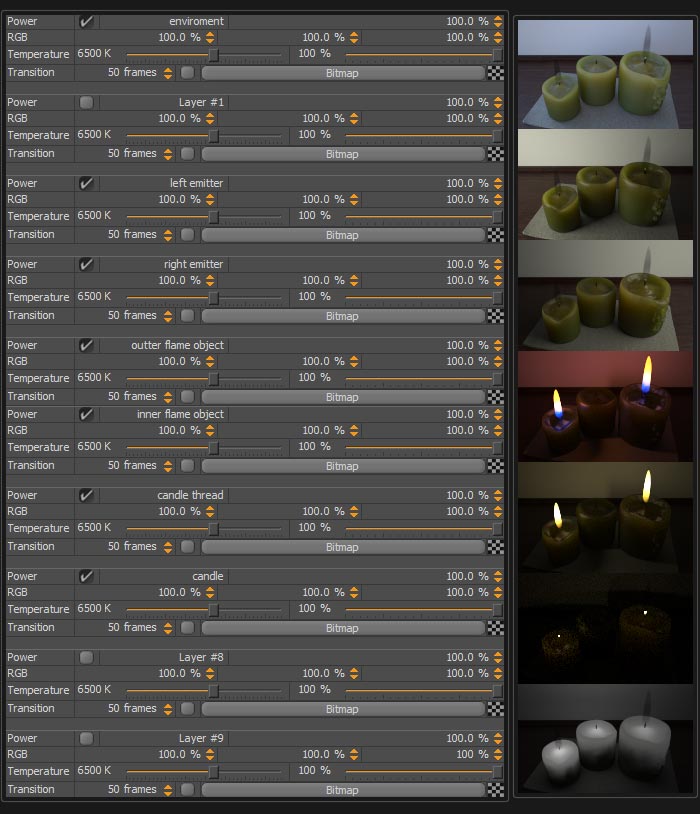Adjust the right emitter power percentage stepper
The height and width of the screenshot is (814, 700).
coord(498,264)
